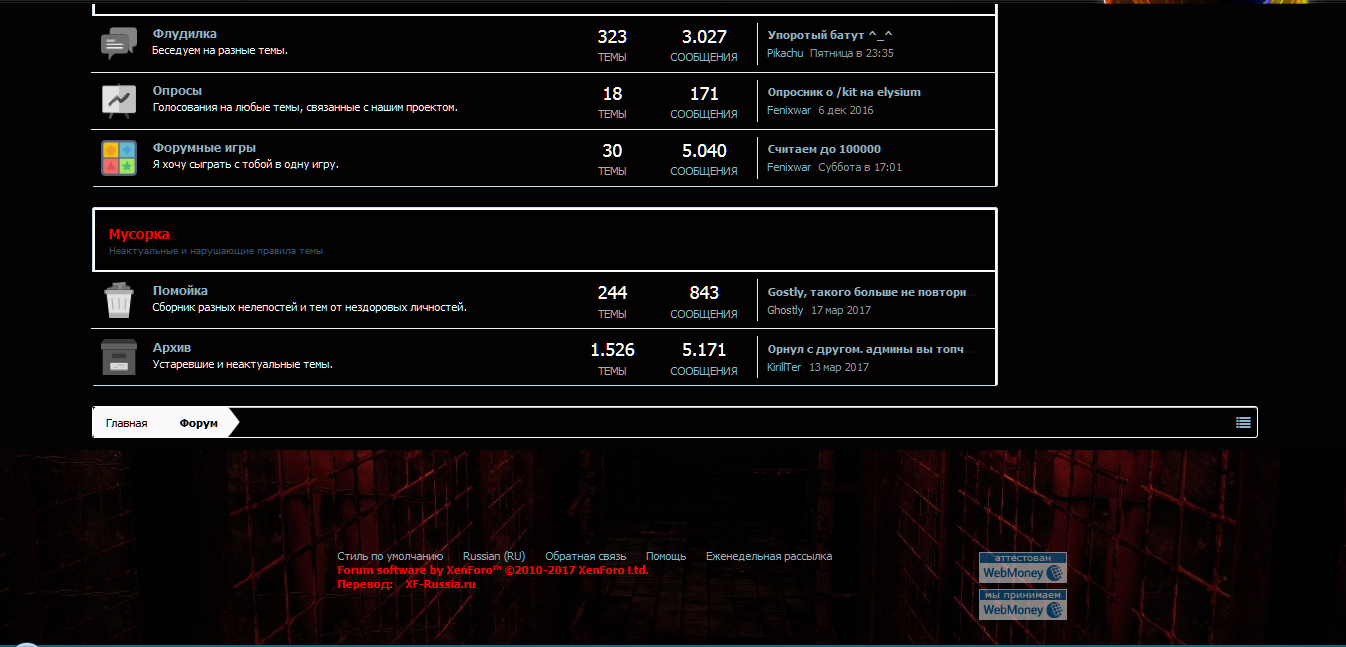View KirillTer user profile
This screenshot has height=647, width=1346.
tap(785, 367)
